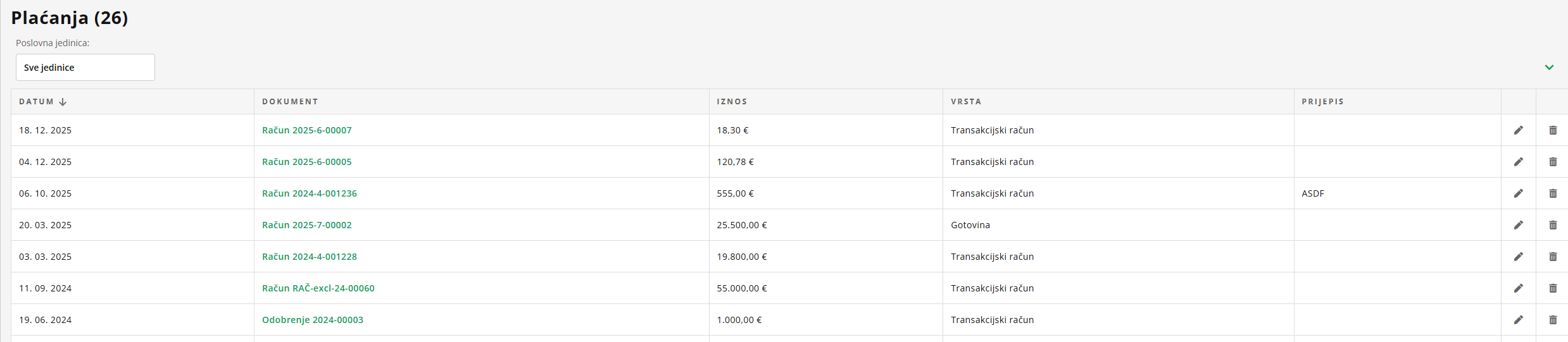
Task: Delete payment for Račun 2024-4-001228
Action: click(1553, 257)
